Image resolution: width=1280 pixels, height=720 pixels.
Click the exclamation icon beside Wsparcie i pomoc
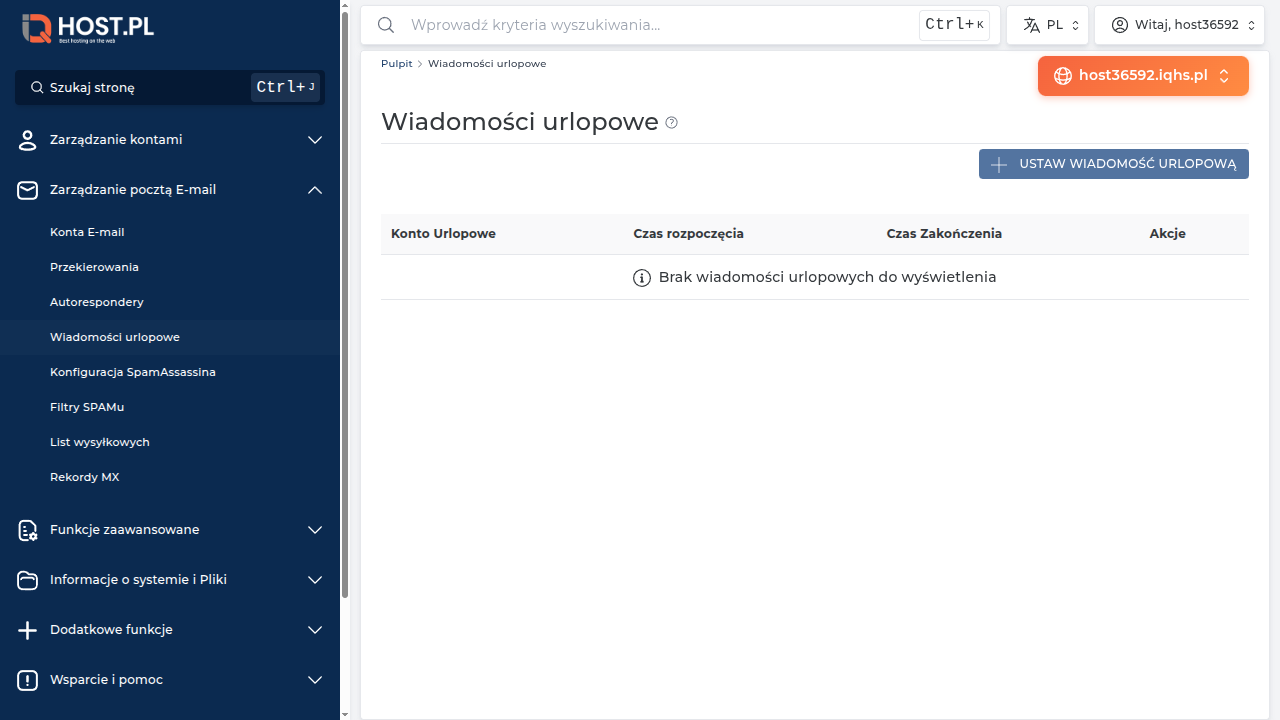[27, 680]
